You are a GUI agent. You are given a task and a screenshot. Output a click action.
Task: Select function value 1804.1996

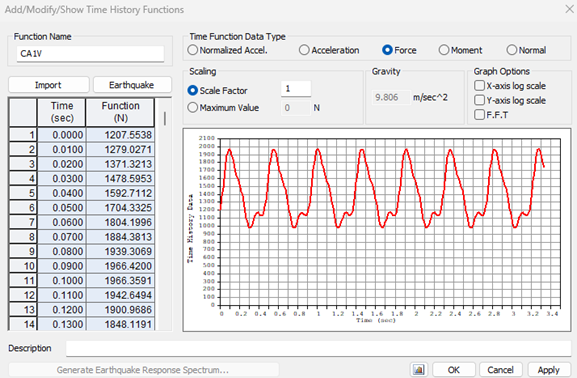tap(120, 222)
